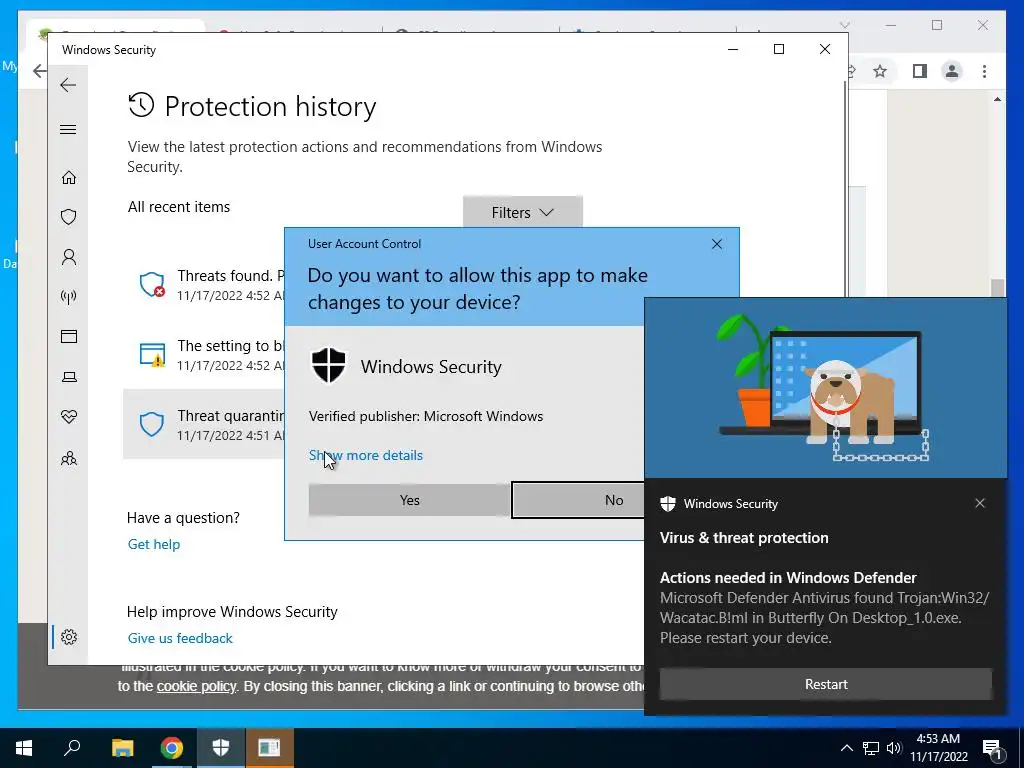
Task: Open Settings gear in Windows Security
Action: [x=69, y=637]
